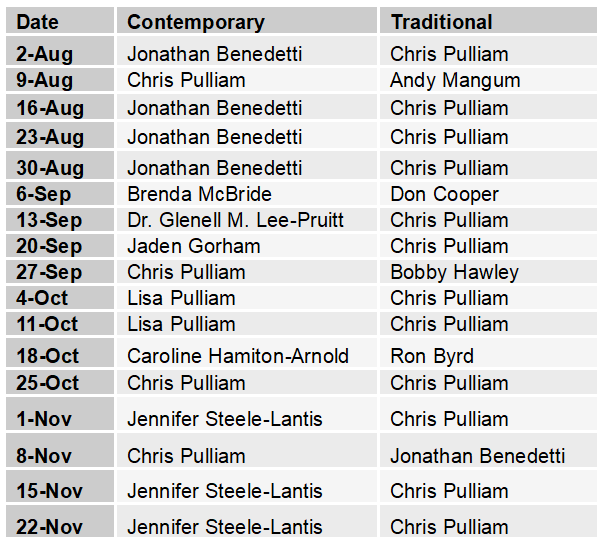Select the Contemporary column header
The height and width of the screenshot is (543, 604).
coord(247,20)
